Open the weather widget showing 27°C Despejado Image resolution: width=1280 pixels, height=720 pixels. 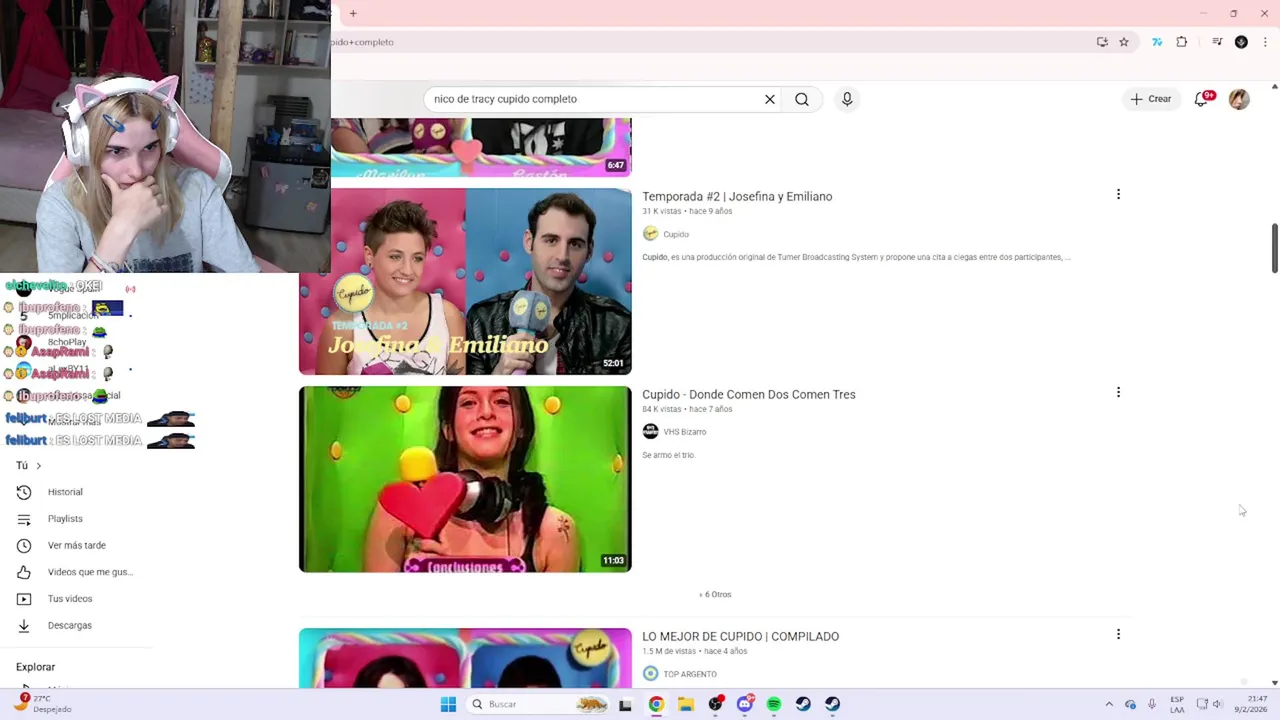point(42,704)
